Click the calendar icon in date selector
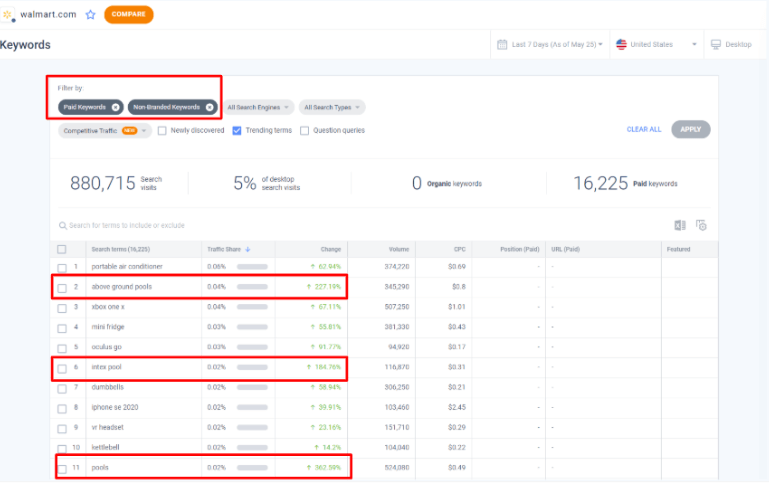The image size is (769, 486). pyautogui.click(x=502, y=45)
